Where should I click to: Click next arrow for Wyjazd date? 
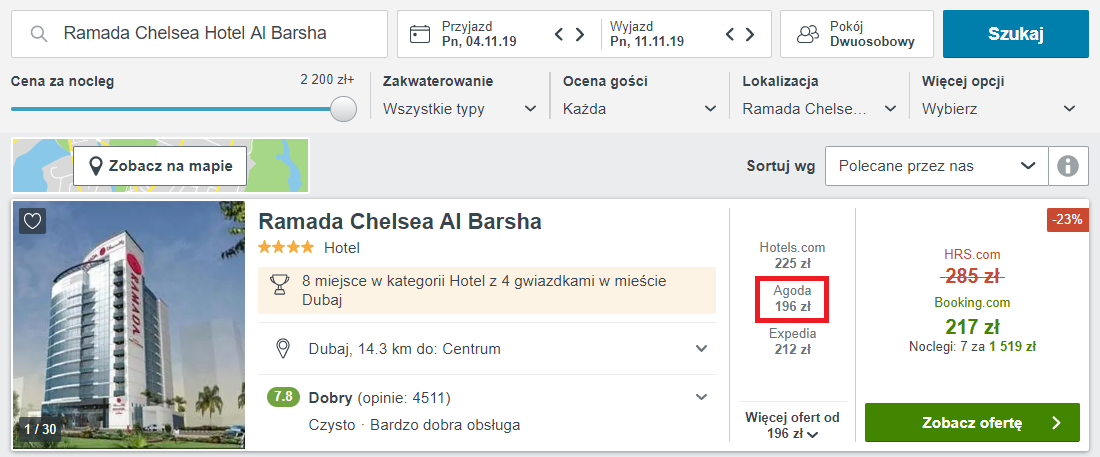[749, 35]
